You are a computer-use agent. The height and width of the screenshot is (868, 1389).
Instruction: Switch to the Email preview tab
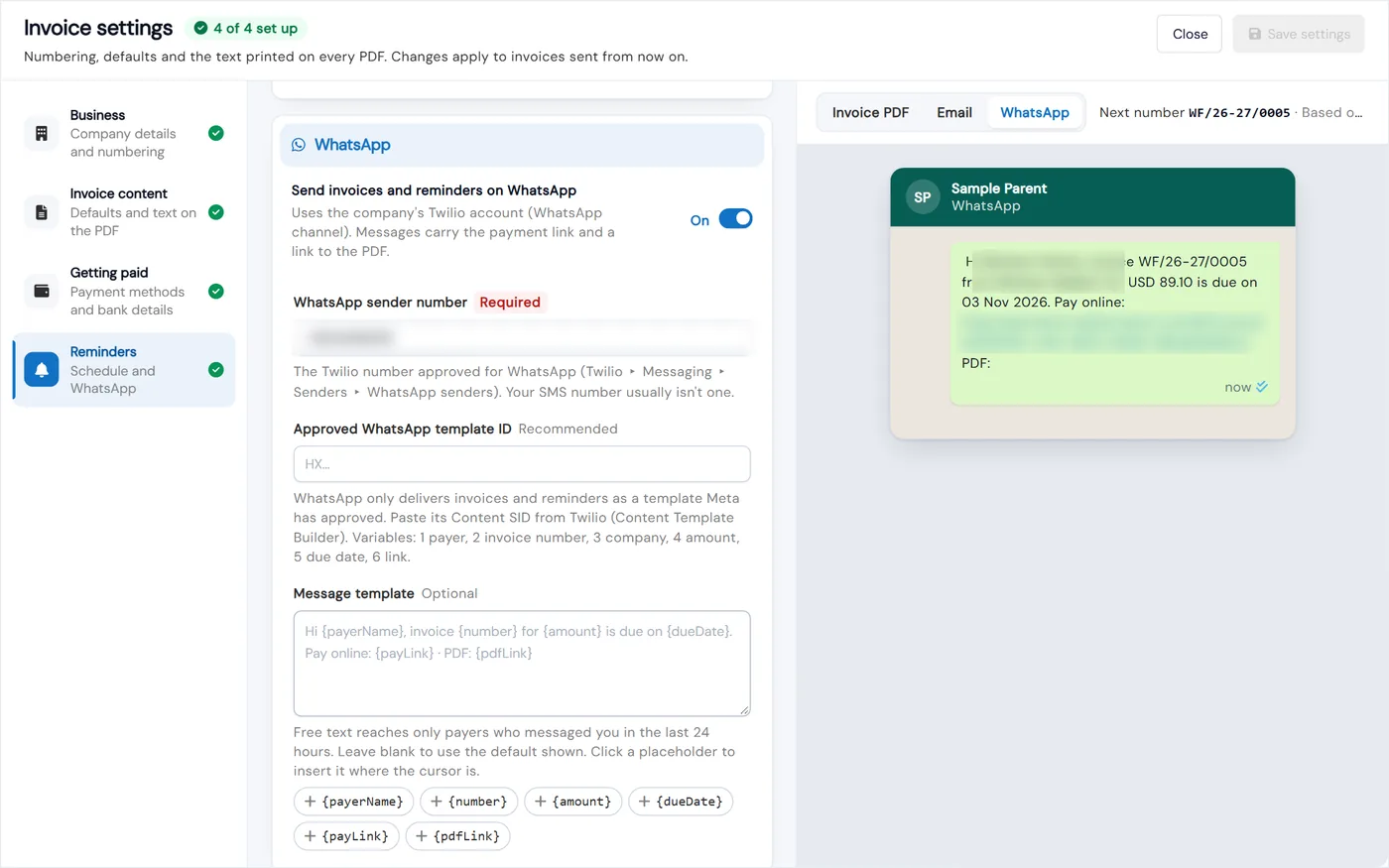click(x=954, y=113)
